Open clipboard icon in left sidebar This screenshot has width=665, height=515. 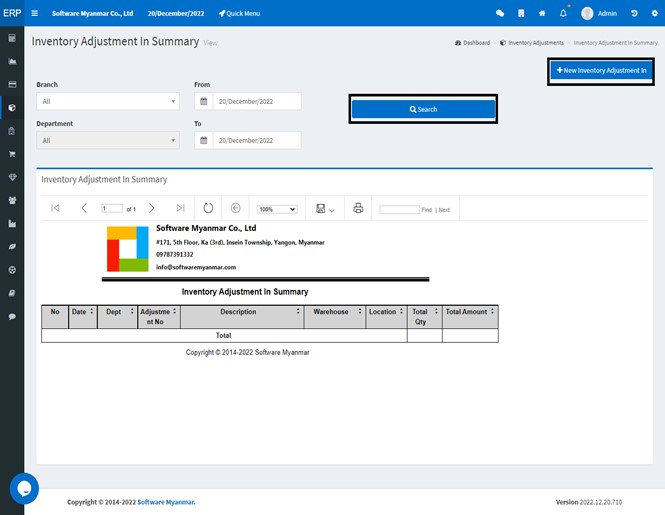12,131
